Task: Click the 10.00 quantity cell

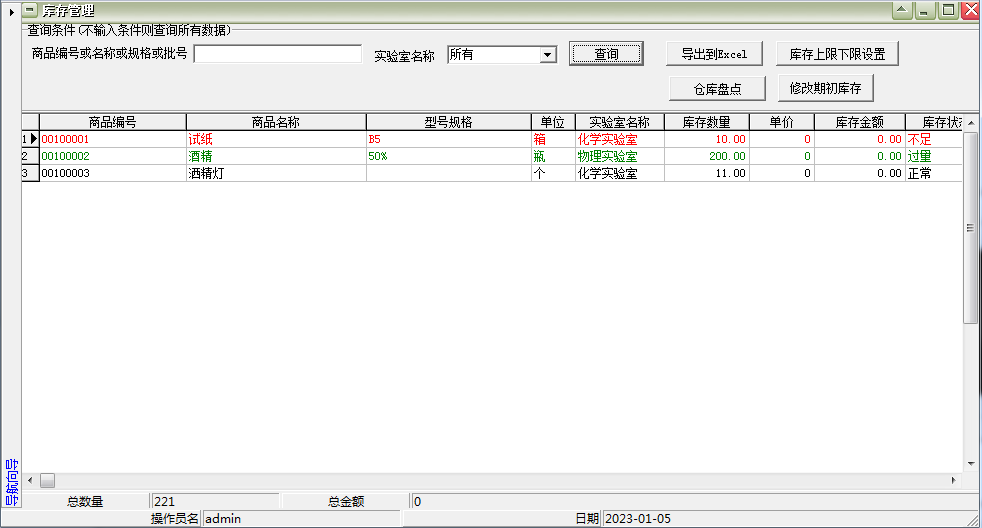Action: point(706,139)
